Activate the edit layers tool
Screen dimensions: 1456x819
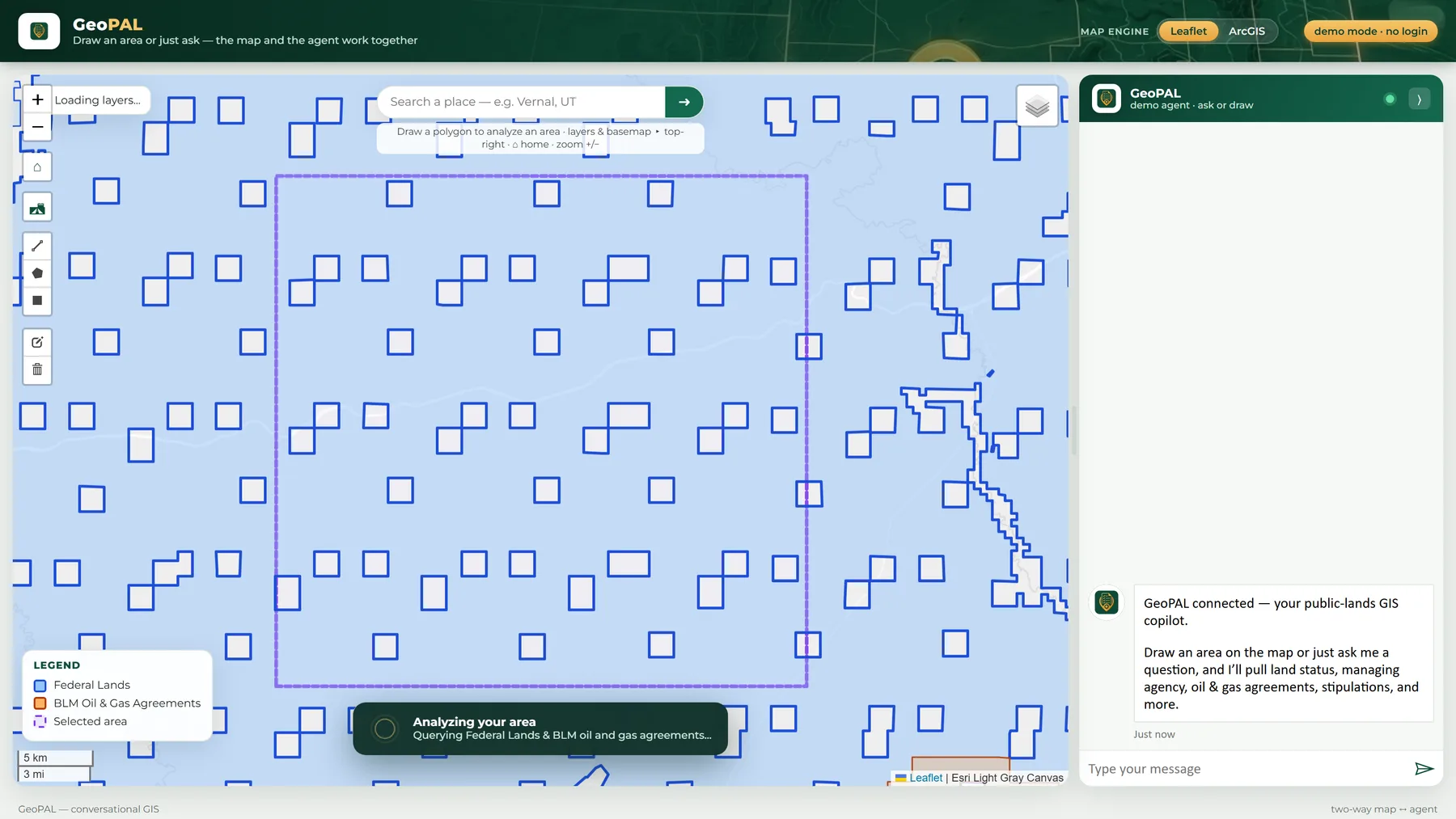[37, 342]
